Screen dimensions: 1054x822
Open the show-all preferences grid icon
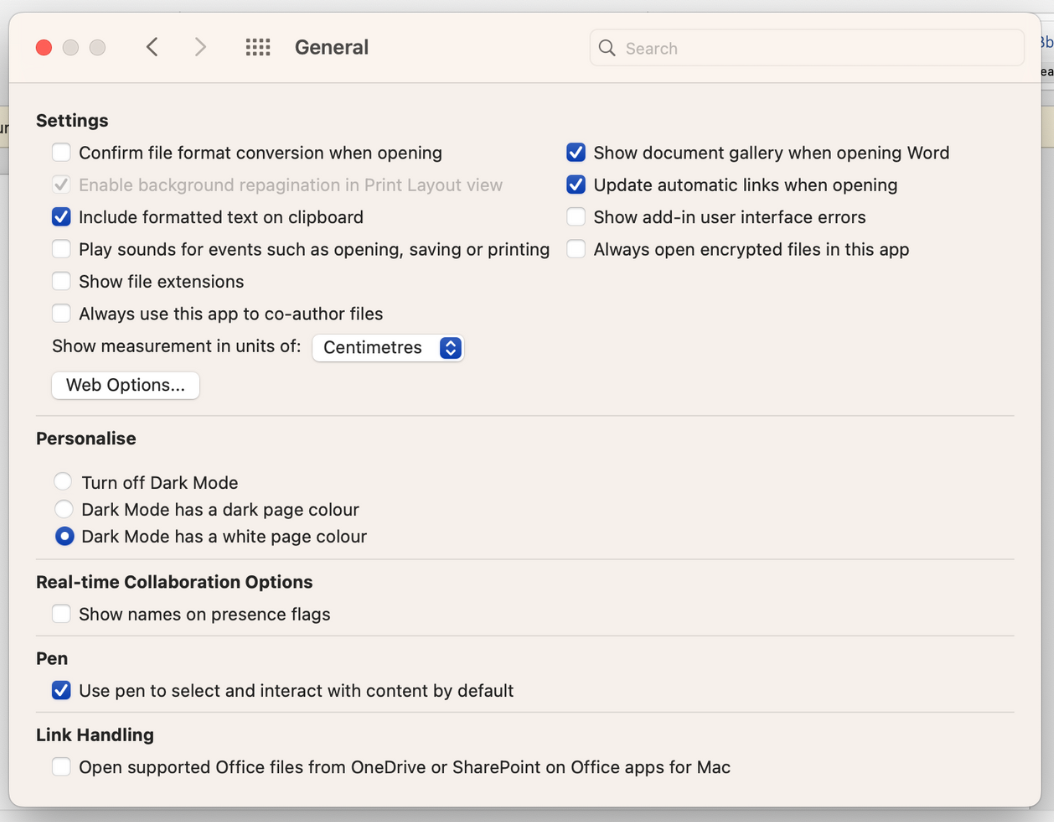point(257,46)
